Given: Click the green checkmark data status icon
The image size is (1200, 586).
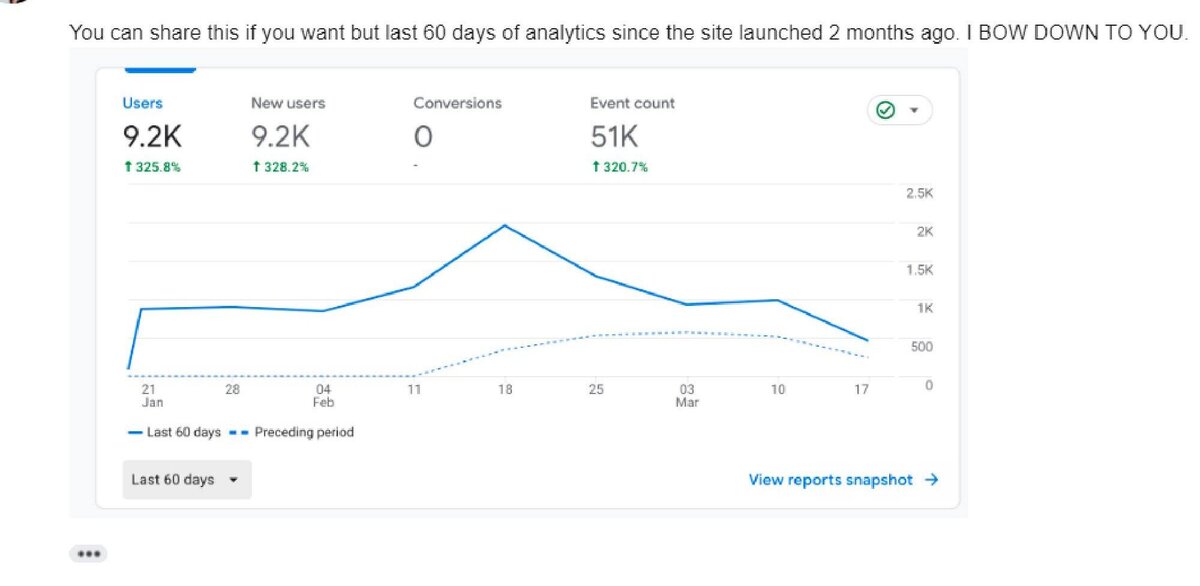Looking at the screenshot, I should pyautogui.click(x=885, y=110).
